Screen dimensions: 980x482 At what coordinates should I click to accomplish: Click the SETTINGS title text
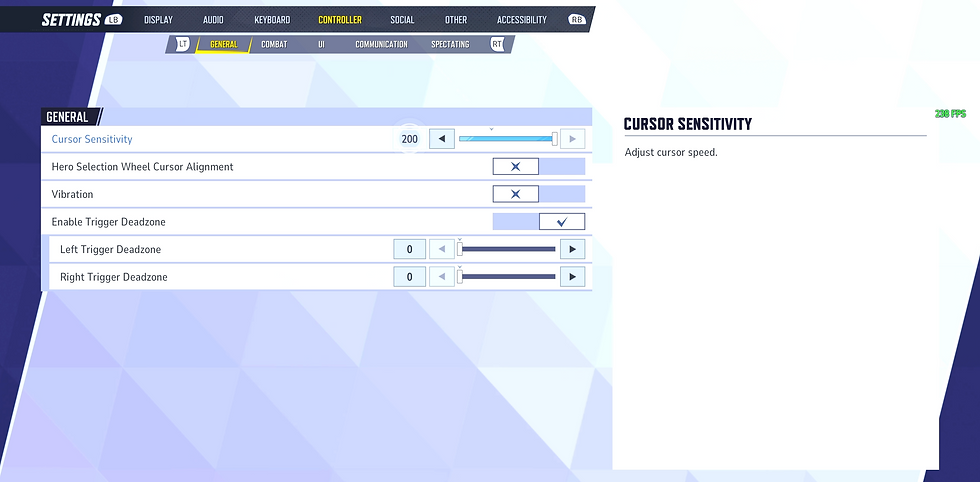71,20
